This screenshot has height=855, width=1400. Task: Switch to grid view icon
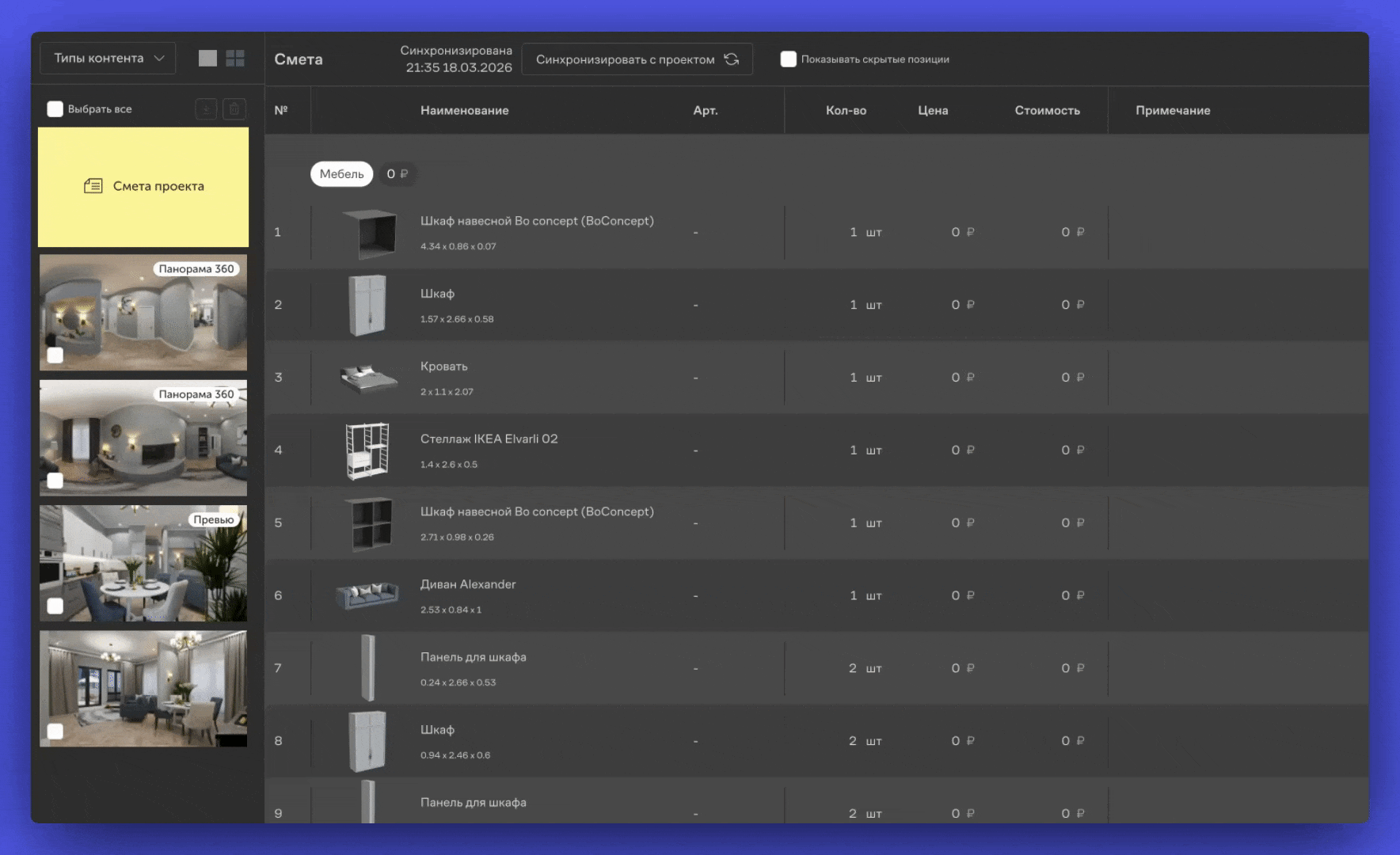235,59
